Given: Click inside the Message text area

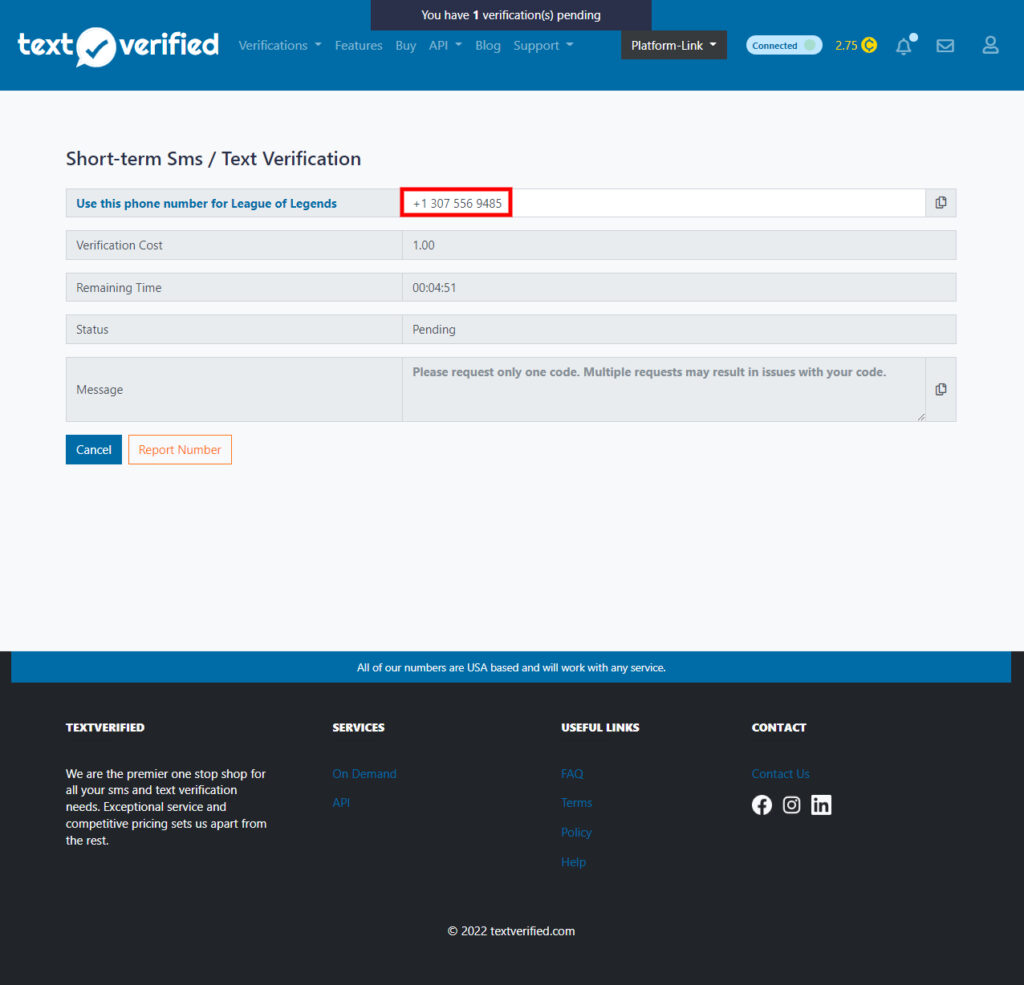Looking at the screenshot, I should point(664,389).
